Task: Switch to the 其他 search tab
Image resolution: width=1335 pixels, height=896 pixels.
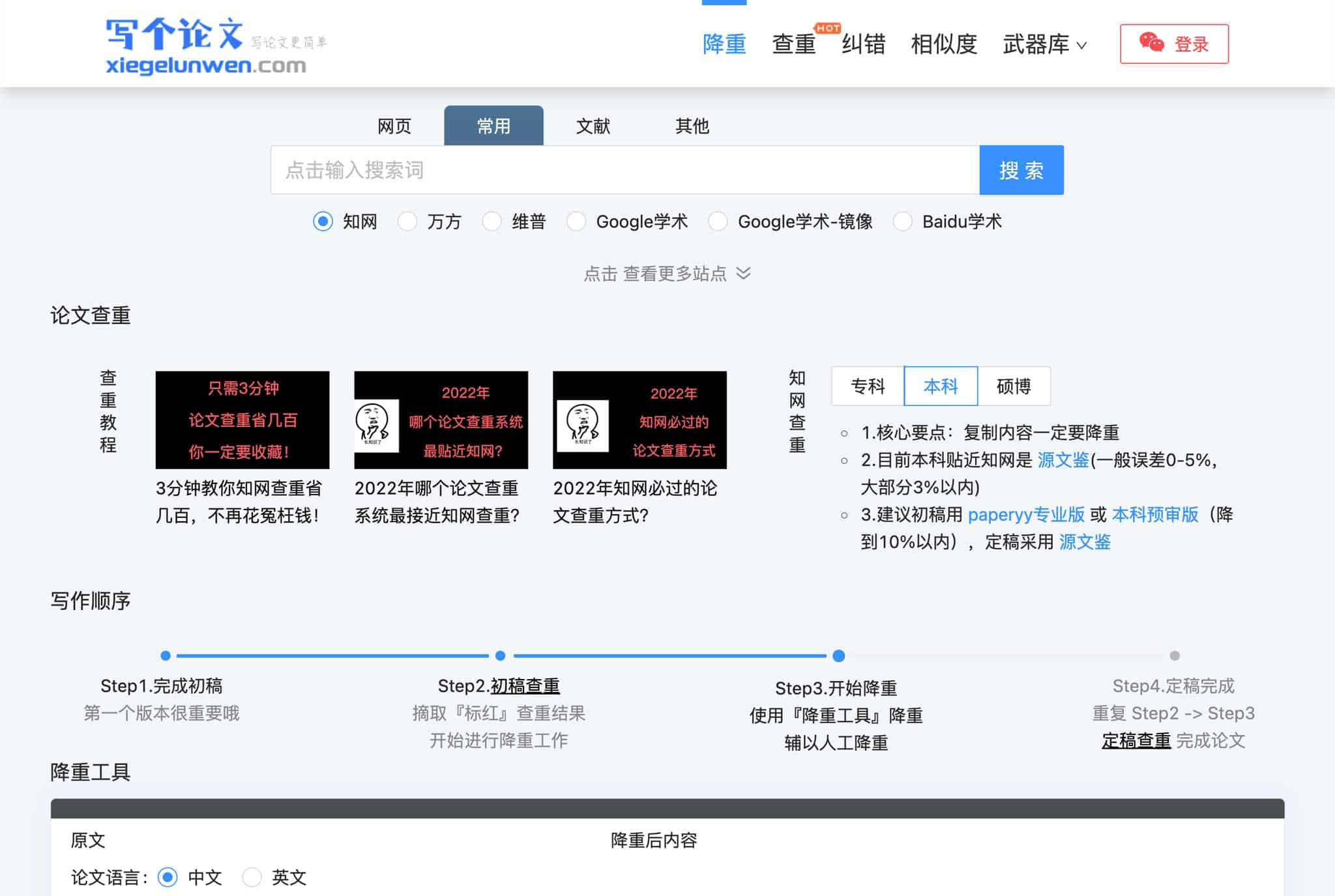Action: (692, 126)
